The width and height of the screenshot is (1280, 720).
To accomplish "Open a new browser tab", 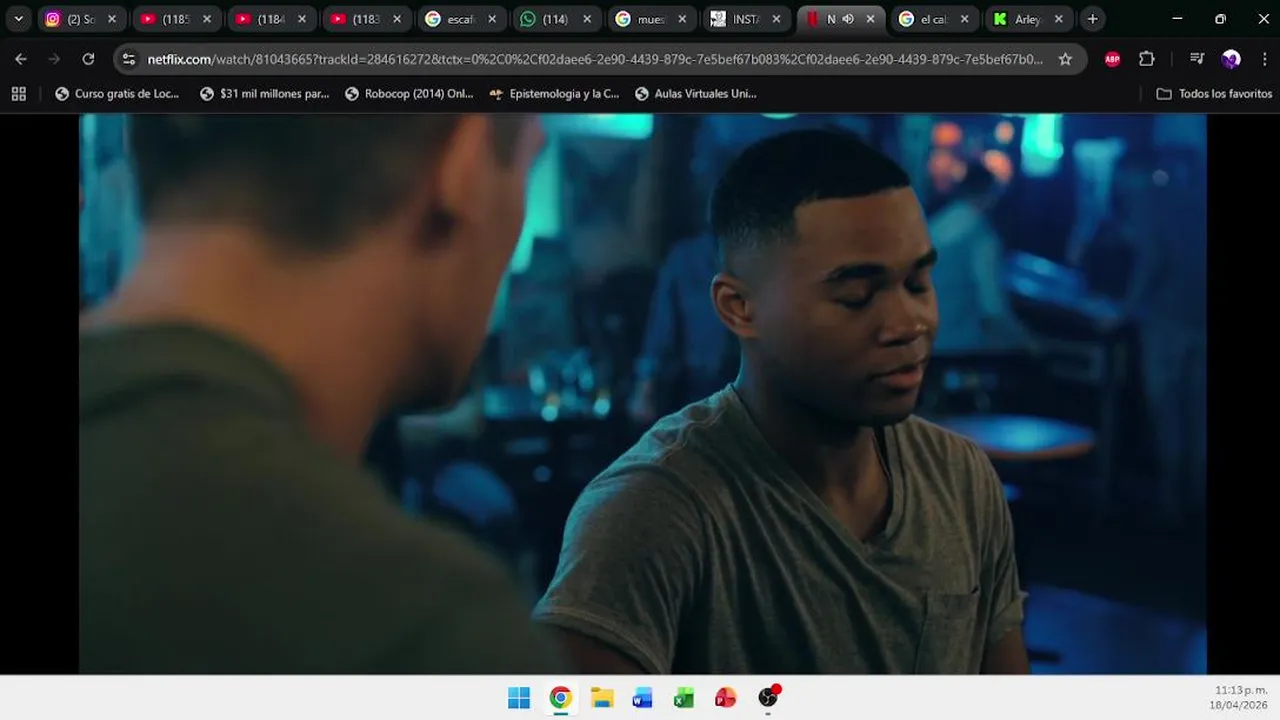I will click(x=1092, y=19).
